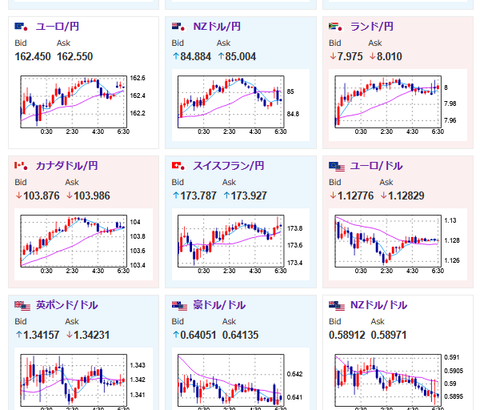
Task: Click the Euro/Dollar flag icon
Action: (x=337, y=166)
